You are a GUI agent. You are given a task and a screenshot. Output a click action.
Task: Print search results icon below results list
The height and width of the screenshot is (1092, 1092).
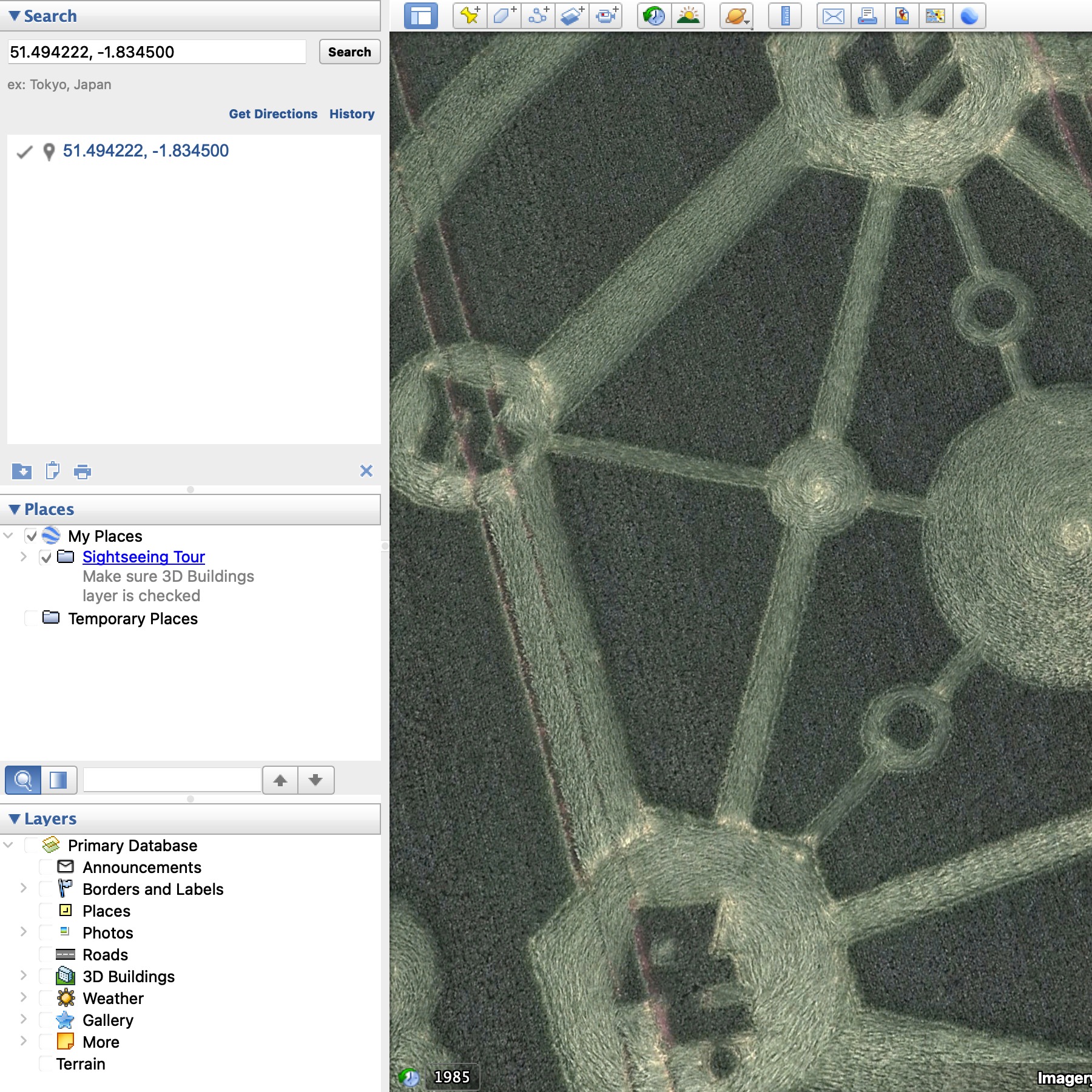click(83, 471)
